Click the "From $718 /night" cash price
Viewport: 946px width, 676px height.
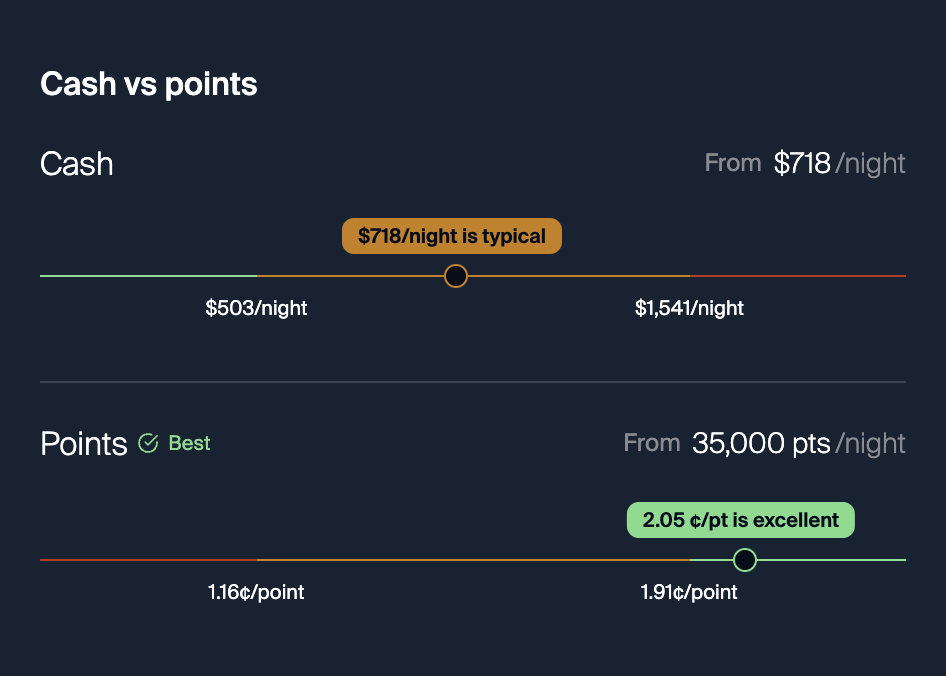(805, 163)
